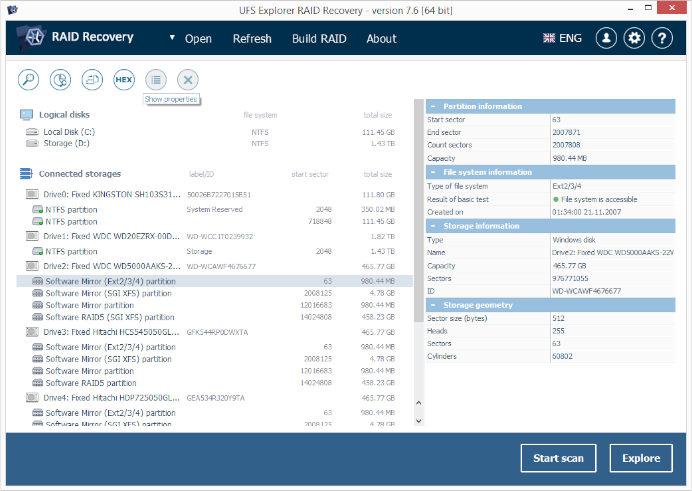Click the storage list scroll down arrow
The width and height of the screenshot is (692, 491).
[419, 421]
